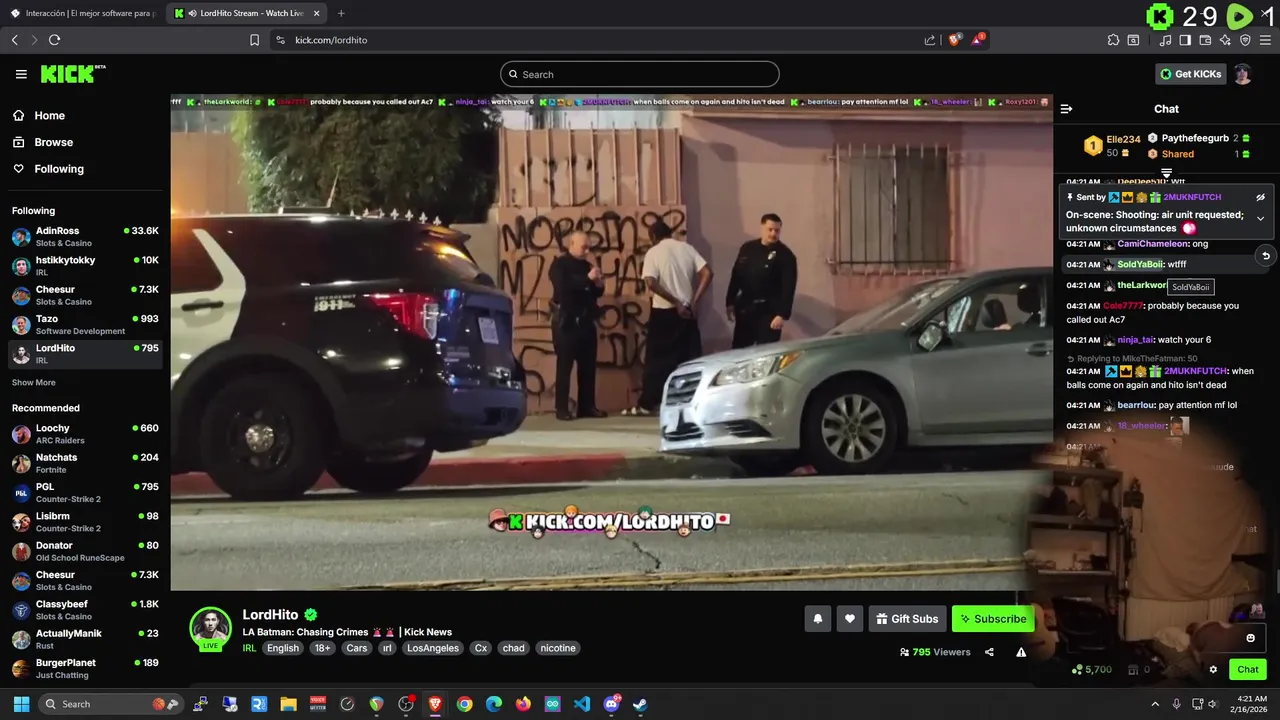Expand Following list with Show More

pyautogui.click(x=34, y=383)
